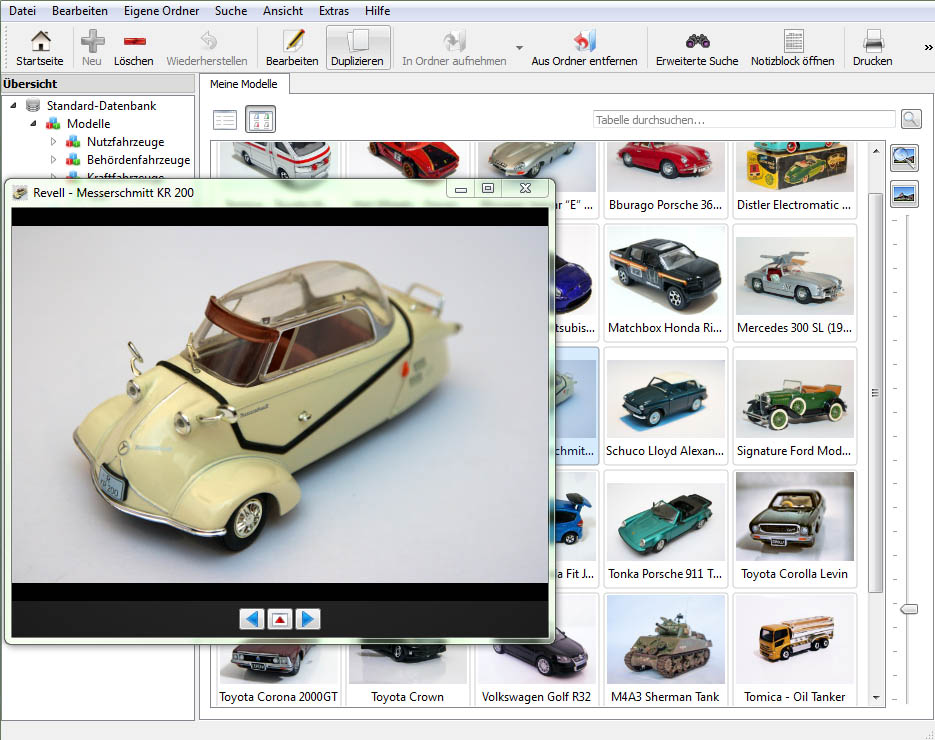
Task: Select Tonka Porsche 911 thumbnail
Action: tap(665, 528)
